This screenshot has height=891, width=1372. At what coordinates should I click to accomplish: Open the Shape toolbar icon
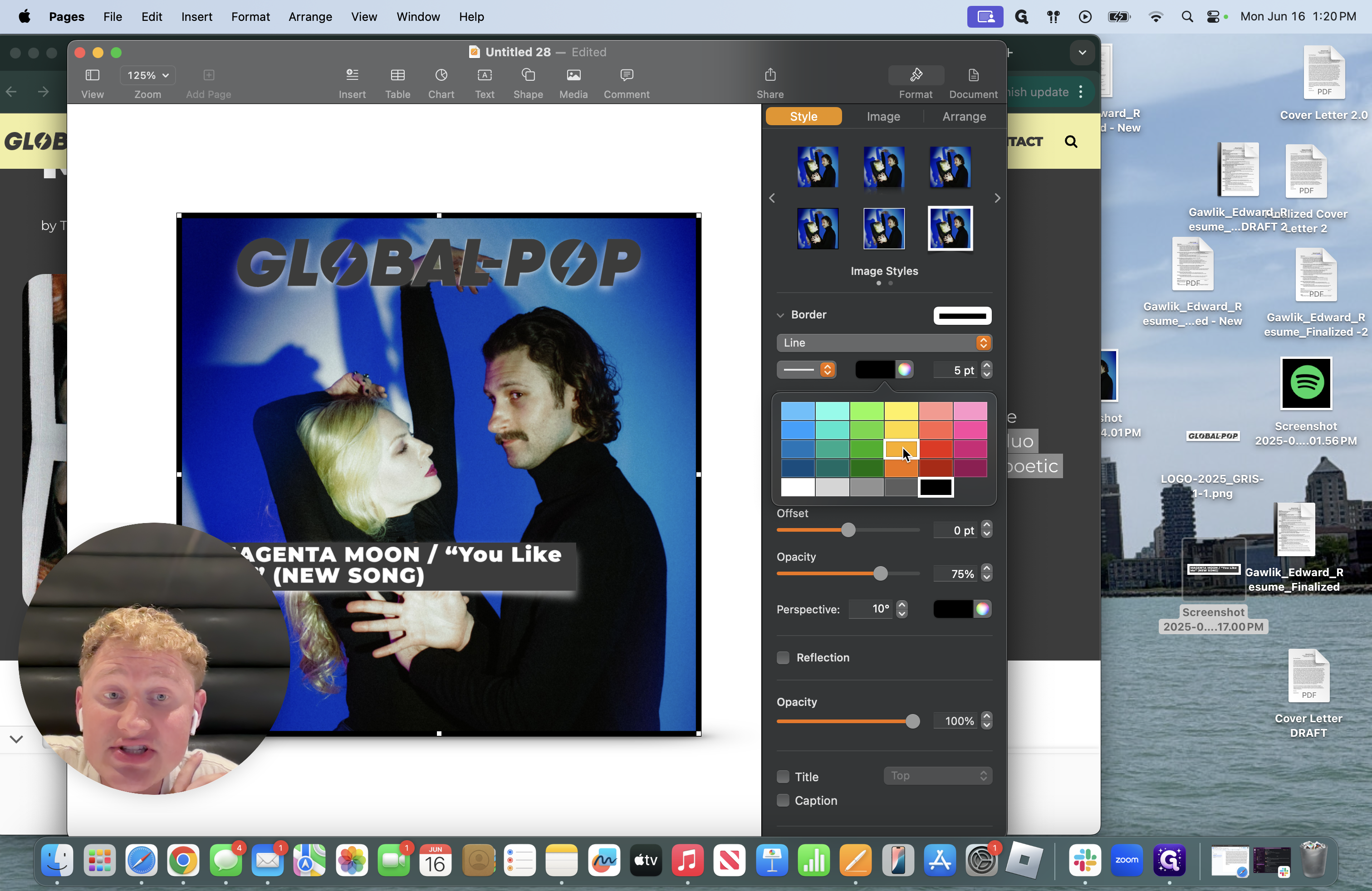click(x=528, y=75)
